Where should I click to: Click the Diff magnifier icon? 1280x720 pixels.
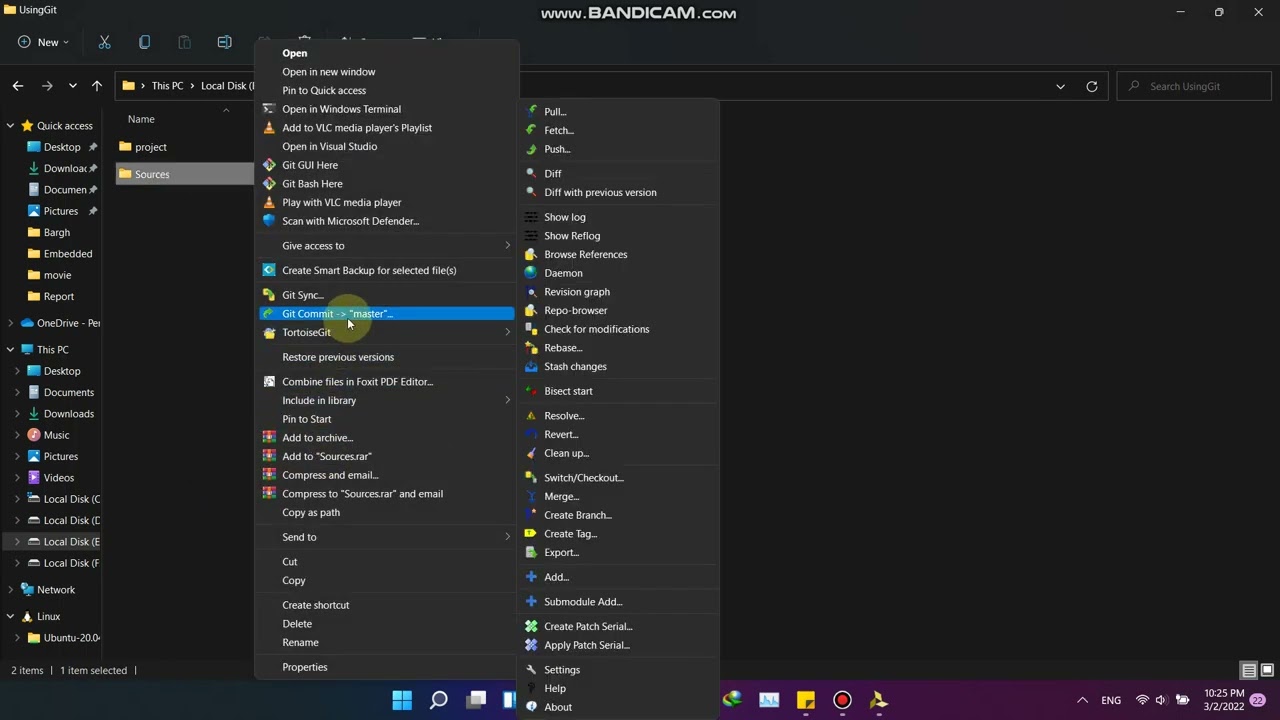point(532,174)
